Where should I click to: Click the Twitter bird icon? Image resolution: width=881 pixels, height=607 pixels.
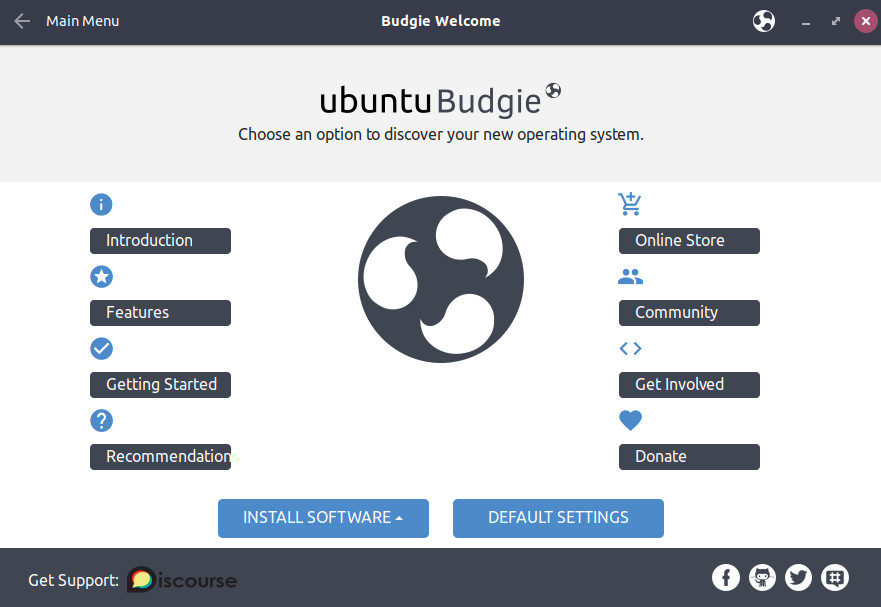[798, 577]
